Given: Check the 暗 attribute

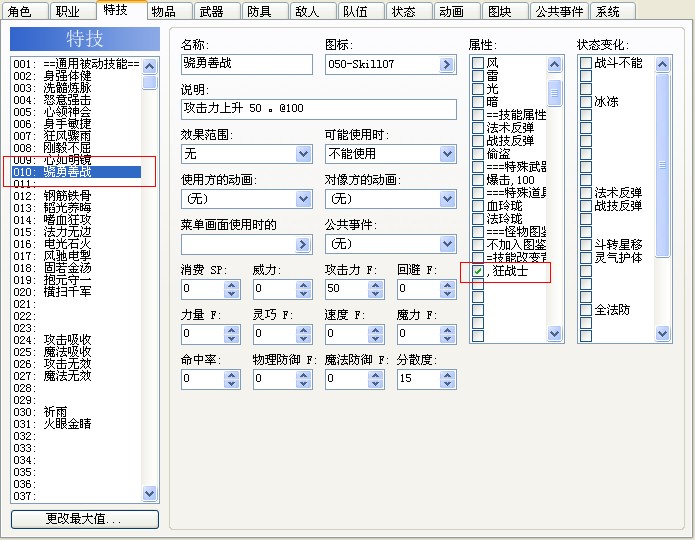Looking at the screenshot, I should [x=477, y=102].
